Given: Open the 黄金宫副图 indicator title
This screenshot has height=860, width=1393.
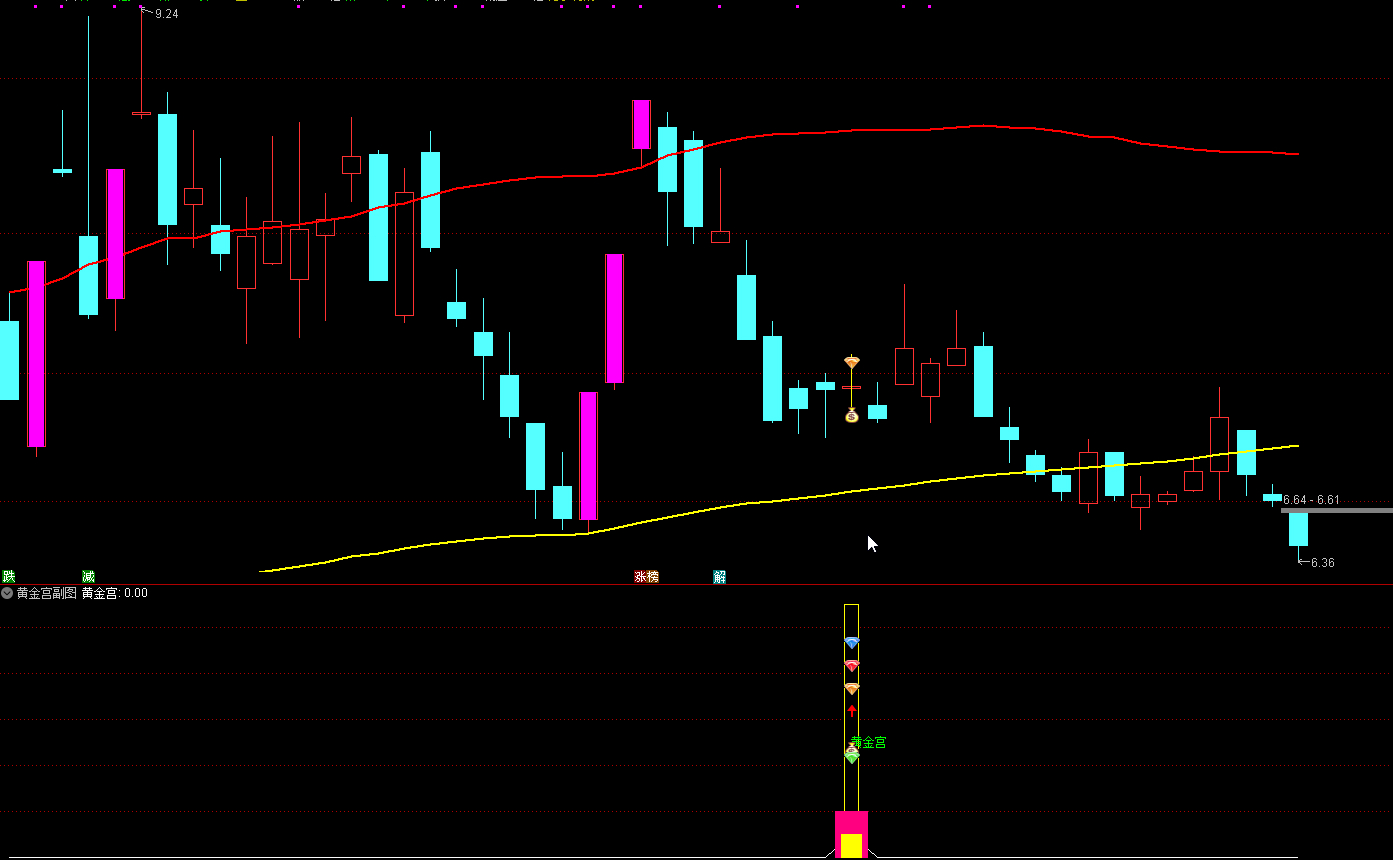Looking at the screenshot, I should tap(46, 593).
